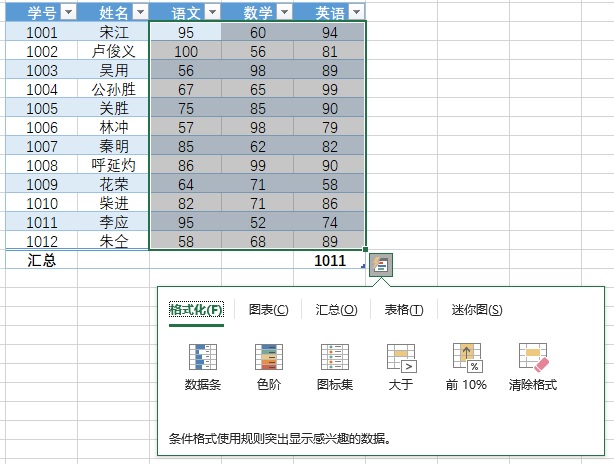Select the name cell 朱仝
The width and height of the screenshot is (614, 464).
113,241
